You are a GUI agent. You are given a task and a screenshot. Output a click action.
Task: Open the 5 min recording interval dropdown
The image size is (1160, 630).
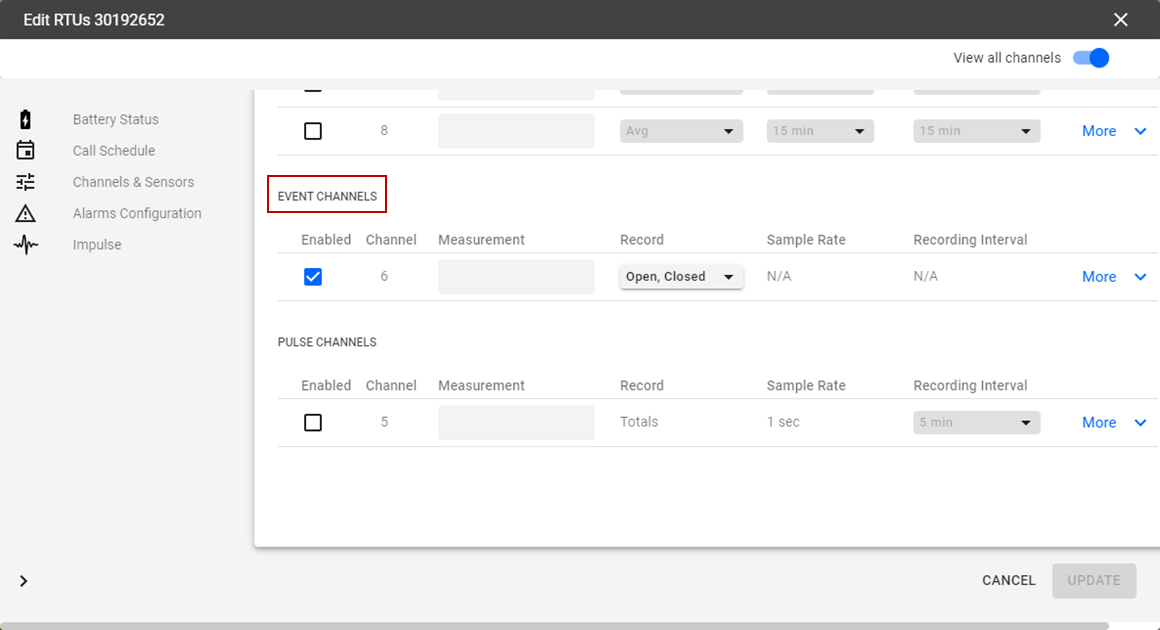click(976, 423)
